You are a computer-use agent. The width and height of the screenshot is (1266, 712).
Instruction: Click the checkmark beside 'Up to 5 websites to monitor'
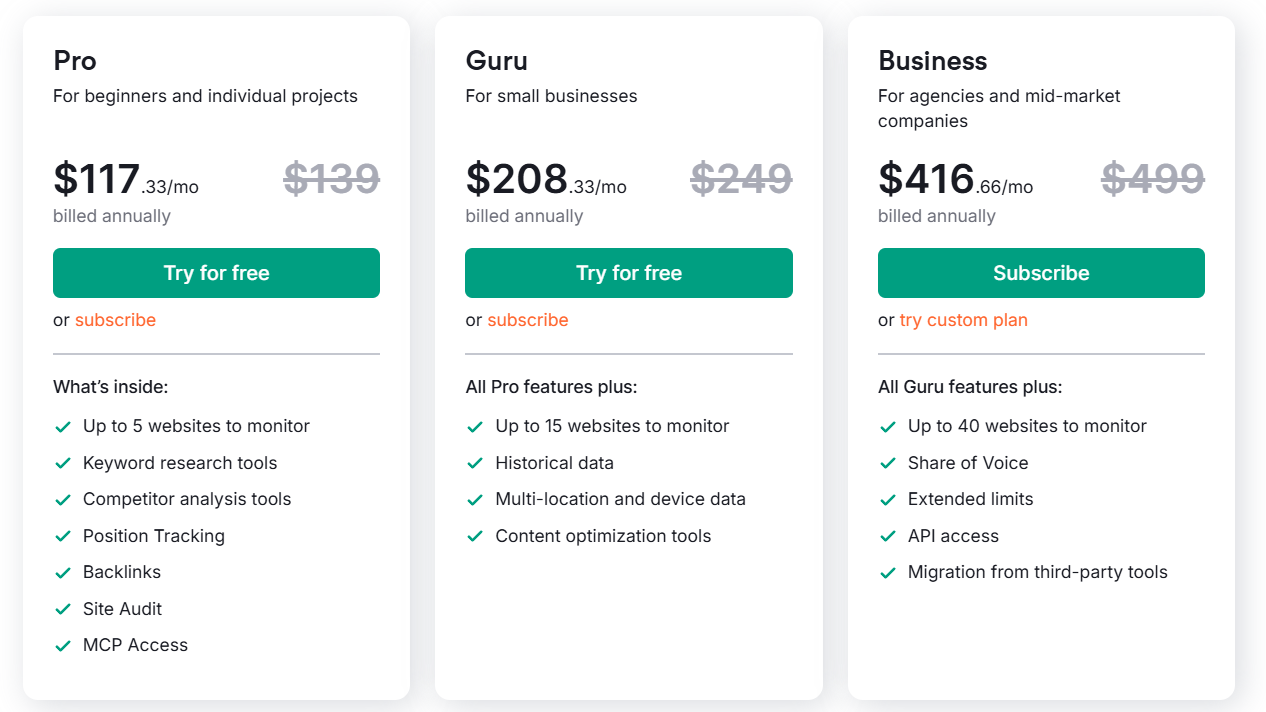coord(62,426)
